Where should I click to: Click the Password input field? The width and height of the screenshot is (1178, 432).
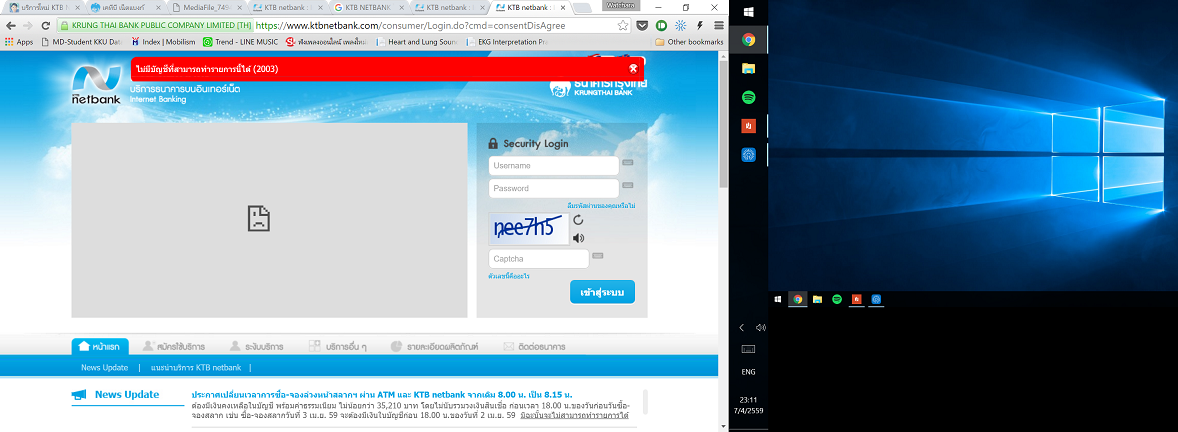pos(554,188)
